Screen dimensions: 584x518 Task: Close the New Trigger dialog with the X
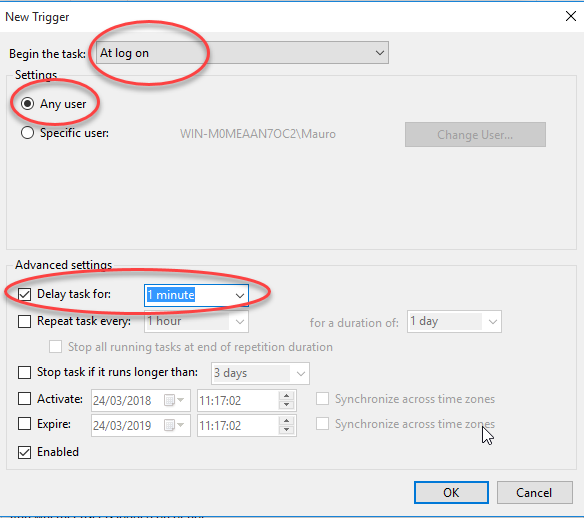tap(571, 16)
